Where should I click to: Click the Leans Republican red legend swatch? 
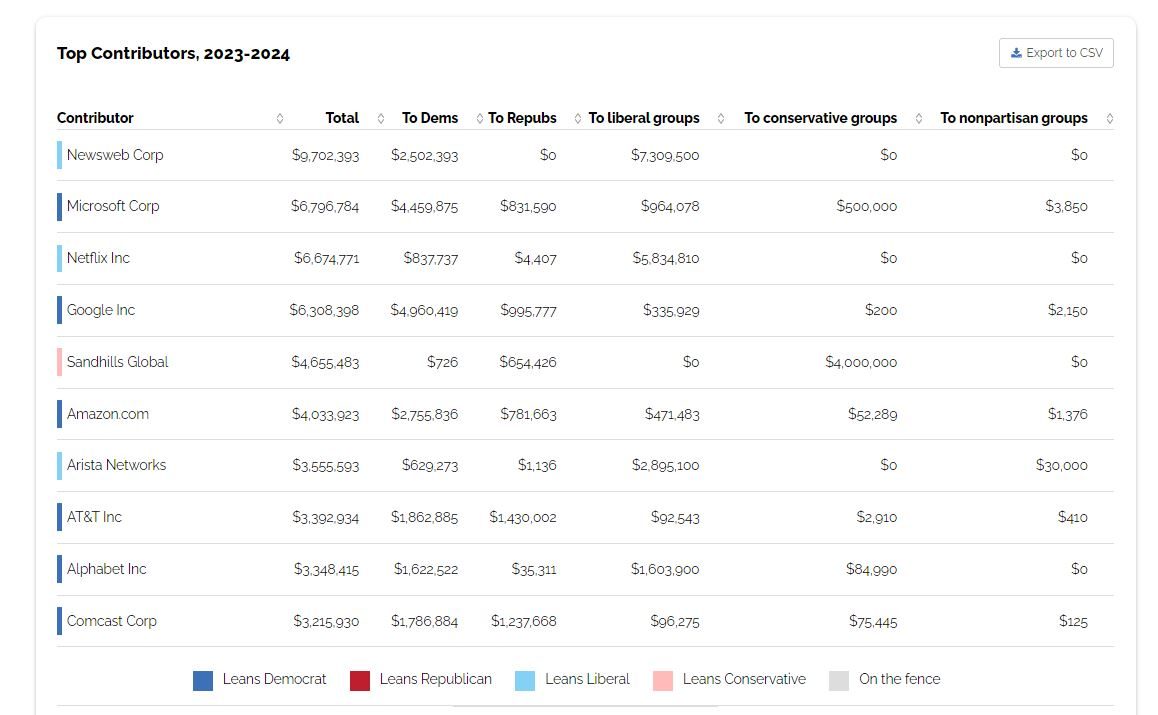[x=360, y=680]
